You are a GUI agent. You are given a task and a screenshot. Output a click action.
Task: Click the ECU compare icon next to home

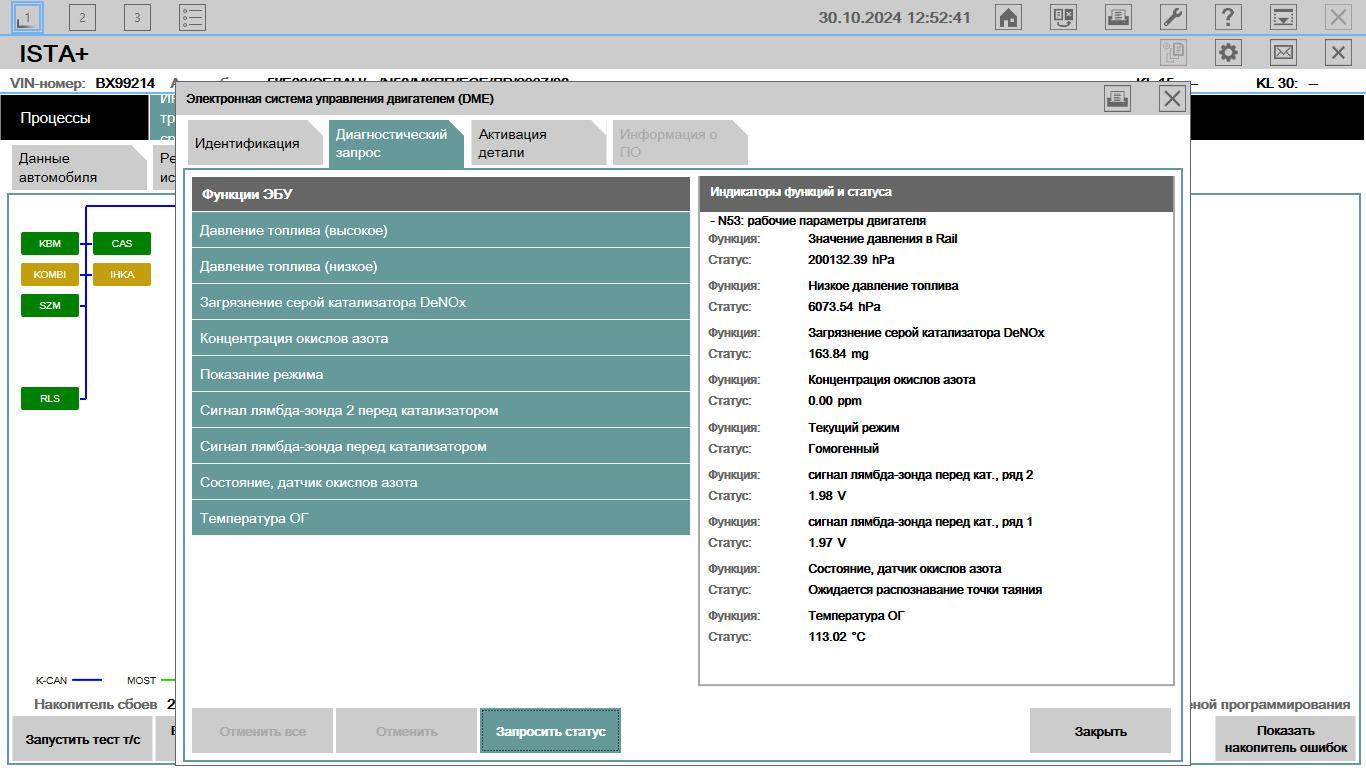tap(1063, 17)
